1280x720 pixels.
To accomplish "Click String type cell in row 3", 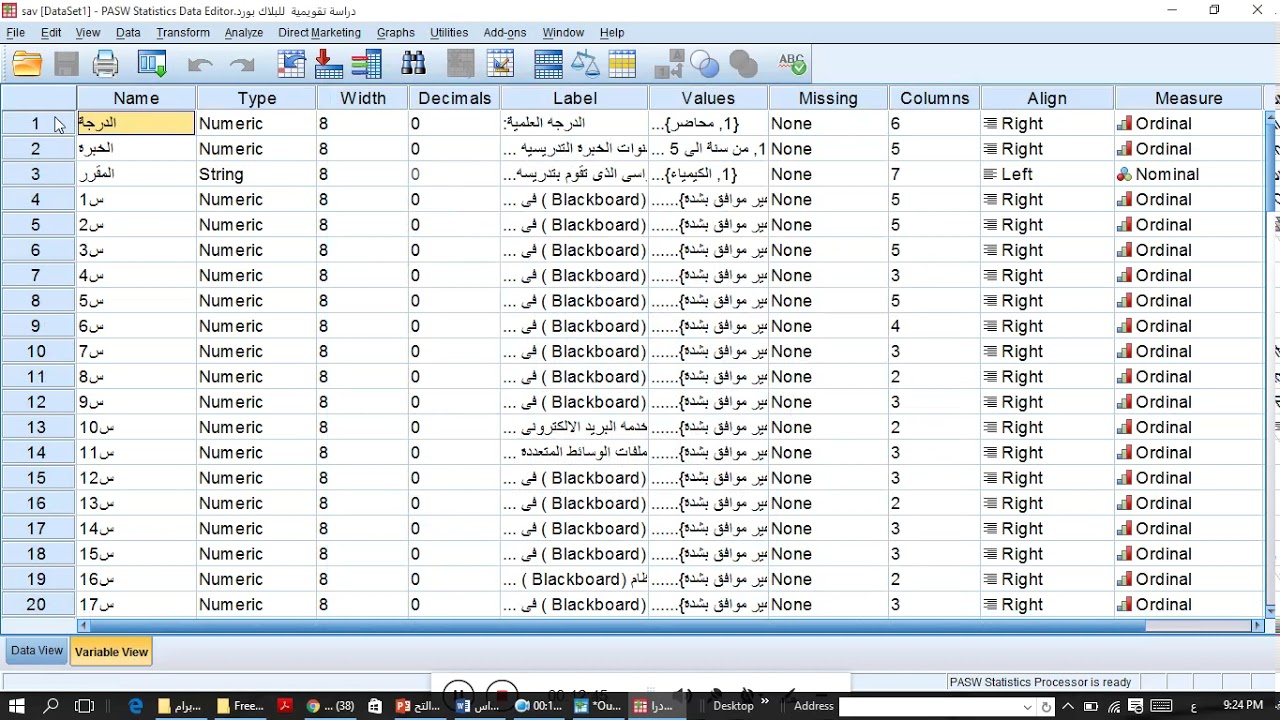I will coord(257,174).
